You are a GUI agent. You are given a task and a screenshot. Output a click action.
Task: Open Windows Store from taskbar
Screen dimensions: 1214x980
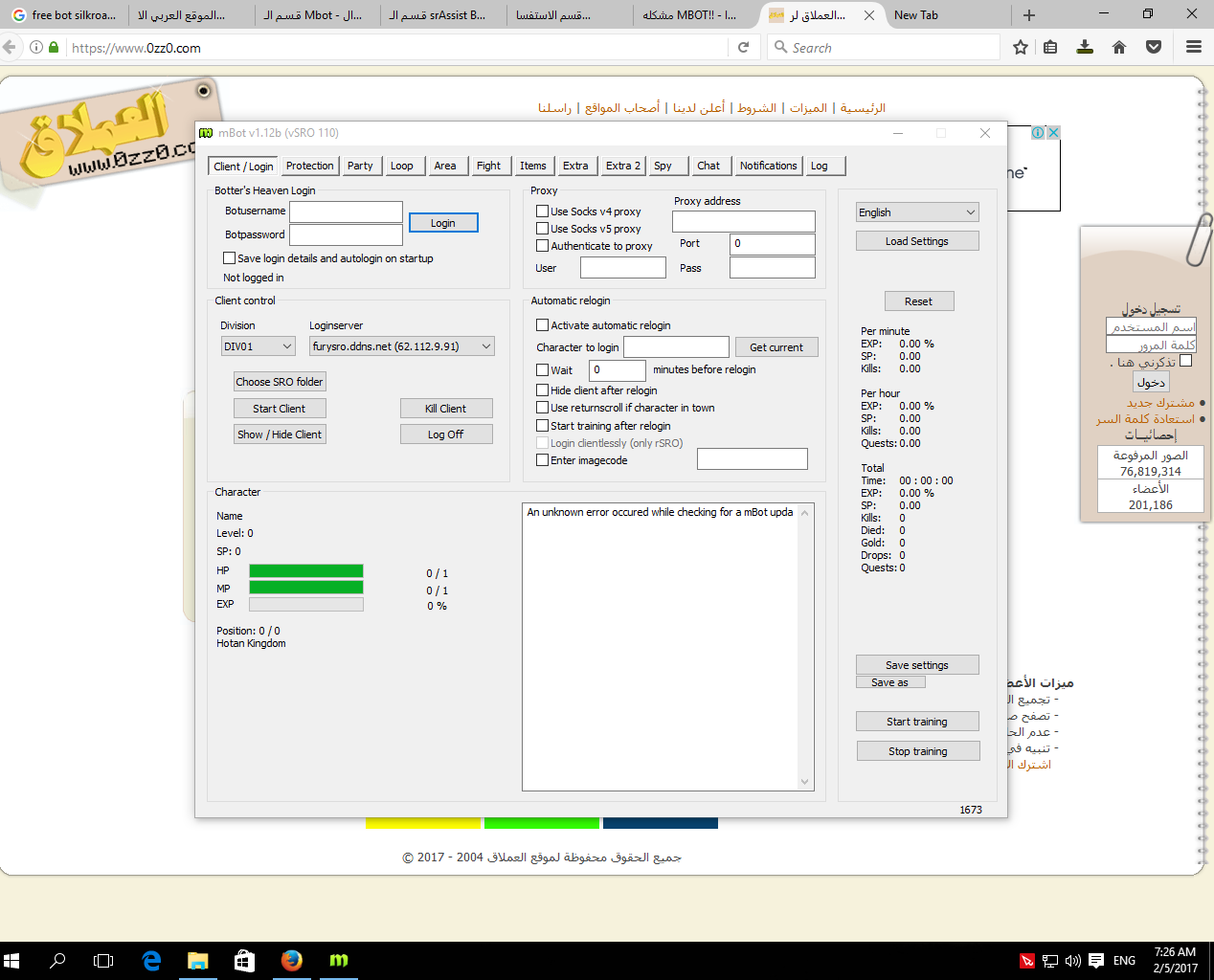coord(245,960)
